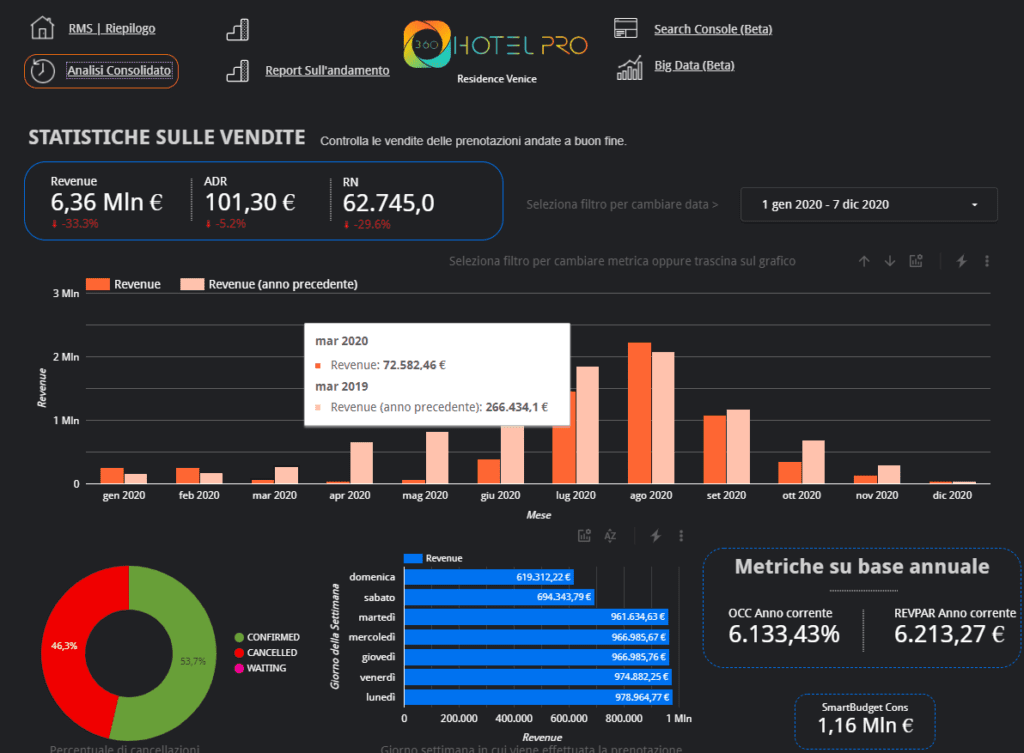Open the Search Console (Beta) link
1024x753 pixels.
[712, 29]
